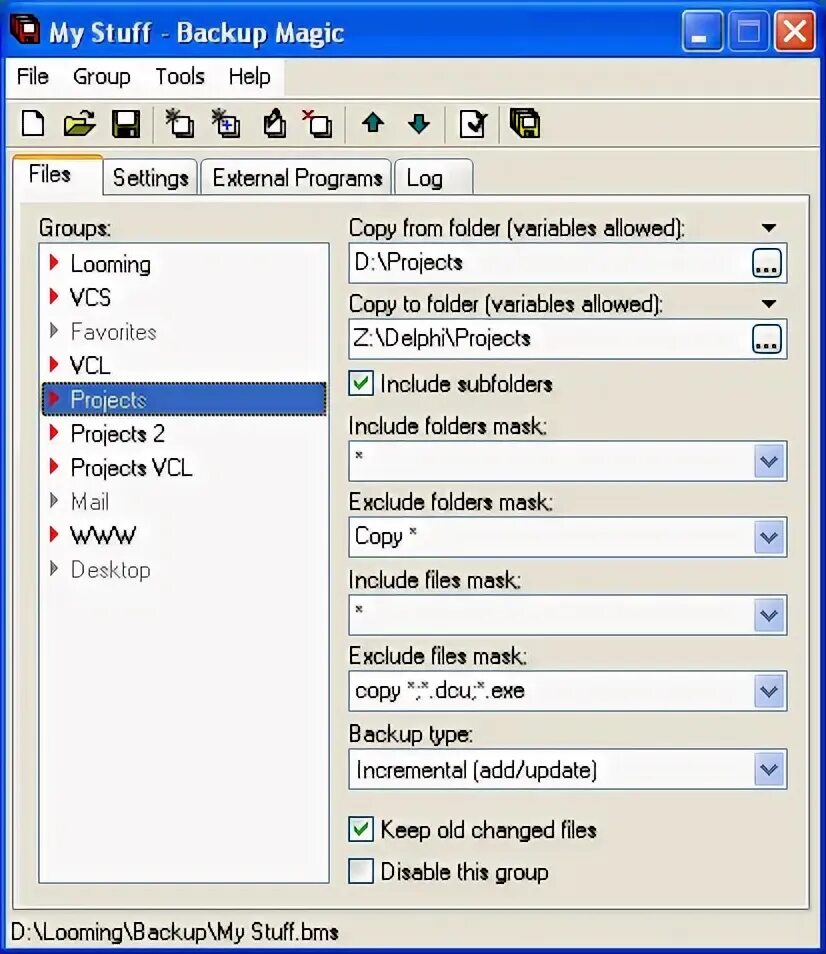Click the delete group icon with red X
The width and height of the screenshot is (826, 954).
click(x=318, y=124)
